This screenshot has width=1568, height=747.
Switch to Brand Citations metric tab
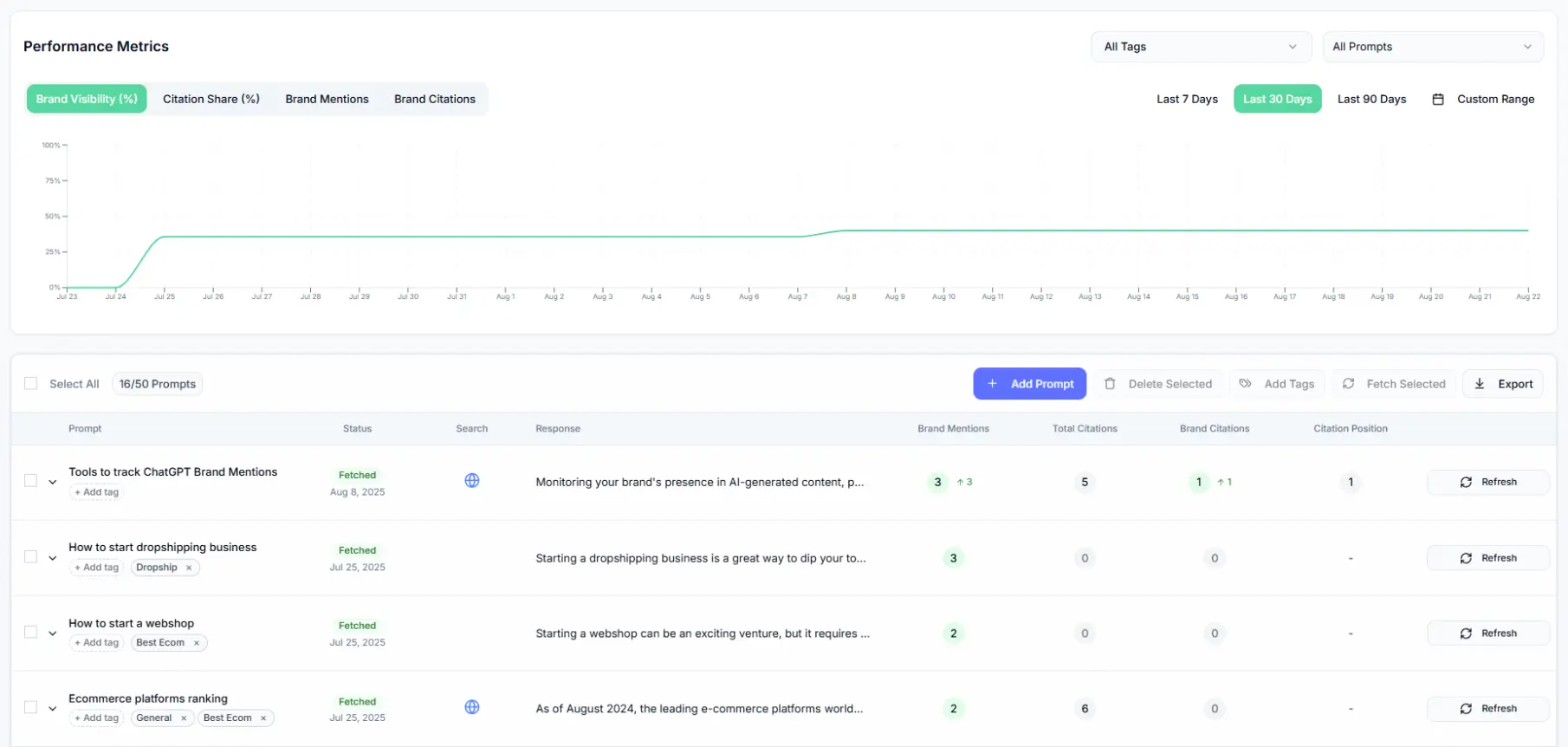click(435, 99)
